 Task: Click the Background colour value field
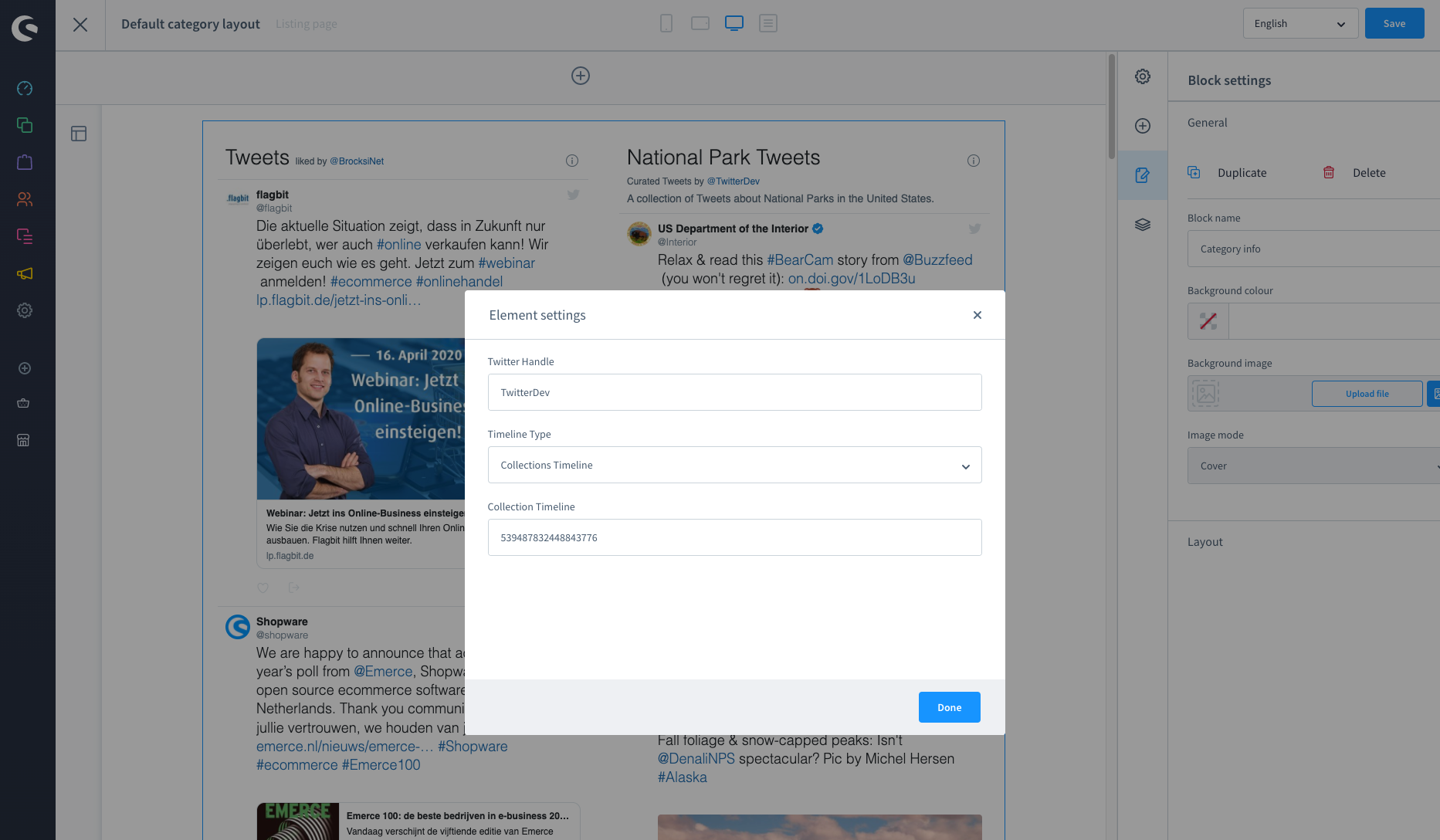pyautogui.click(x=1334, y=321)
